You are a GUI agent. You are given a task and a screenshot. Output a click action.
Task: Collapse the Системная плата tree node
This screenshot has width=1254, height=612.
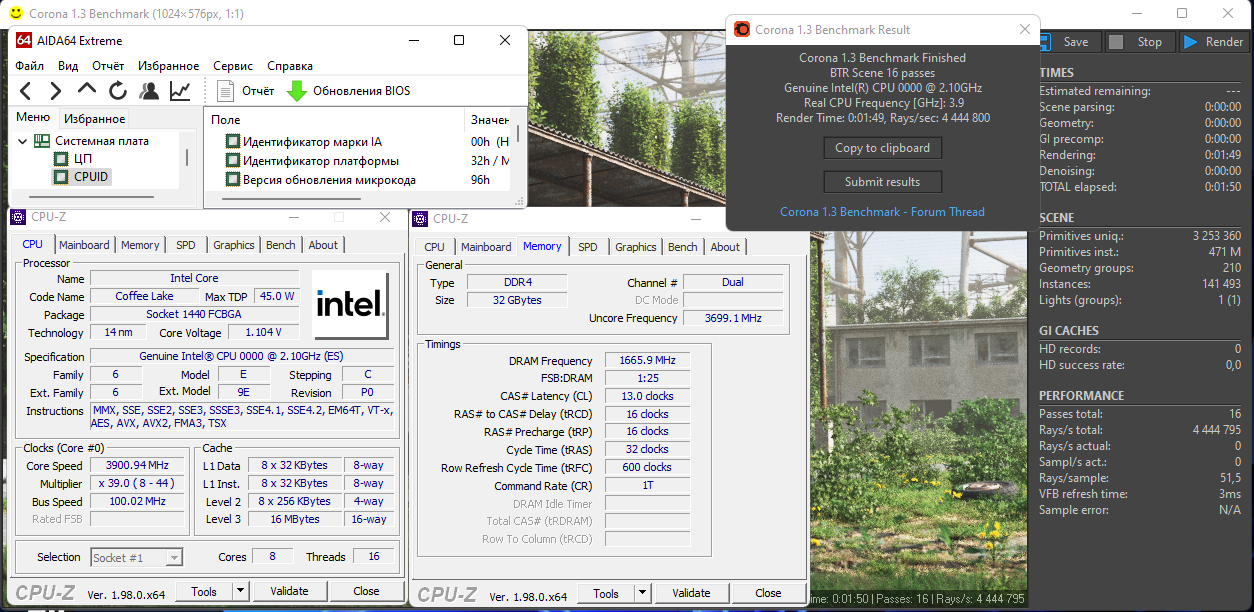click(23, 141)
